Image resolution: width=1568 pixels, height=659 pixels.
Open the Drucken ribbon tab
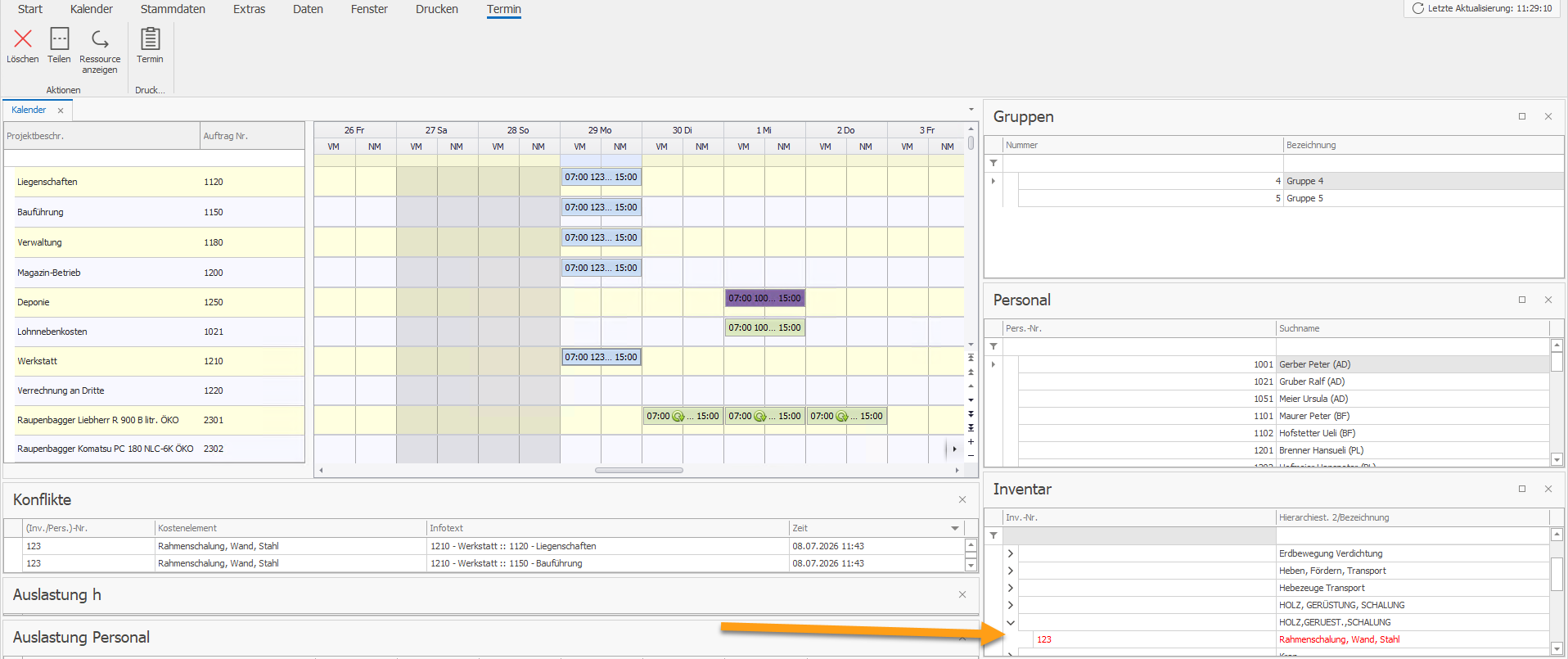pyautogui.click(x=437, y=9)
